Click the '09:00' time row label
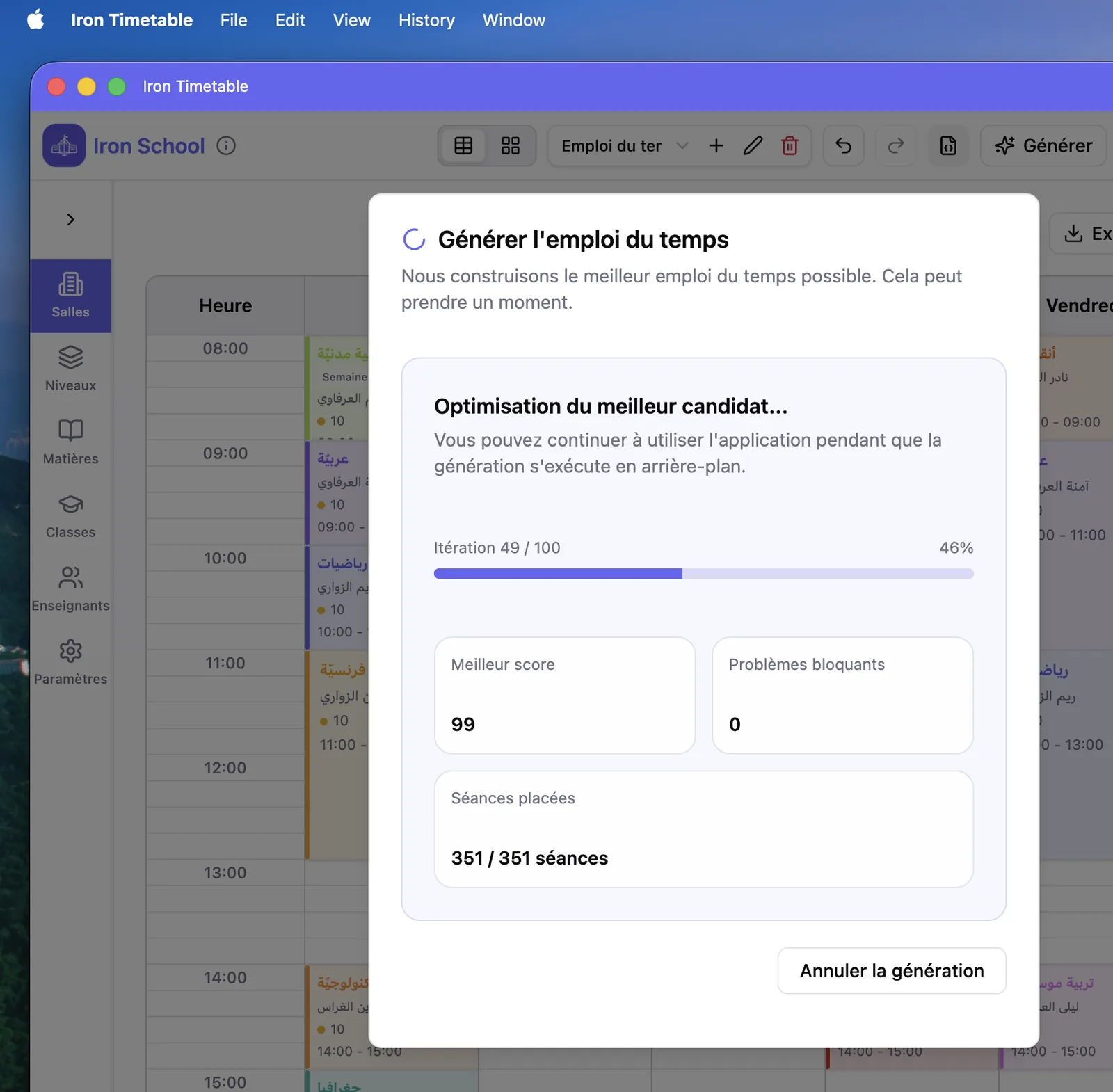Viewport: 1113px width, 1092px height. (225, 453)
